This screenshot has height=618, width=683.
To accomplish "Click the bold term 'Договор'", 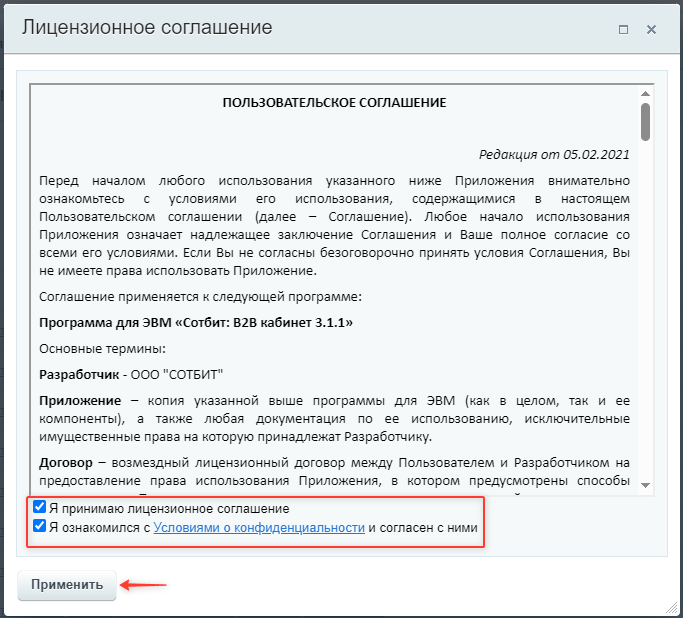I will tap(66, 463).
